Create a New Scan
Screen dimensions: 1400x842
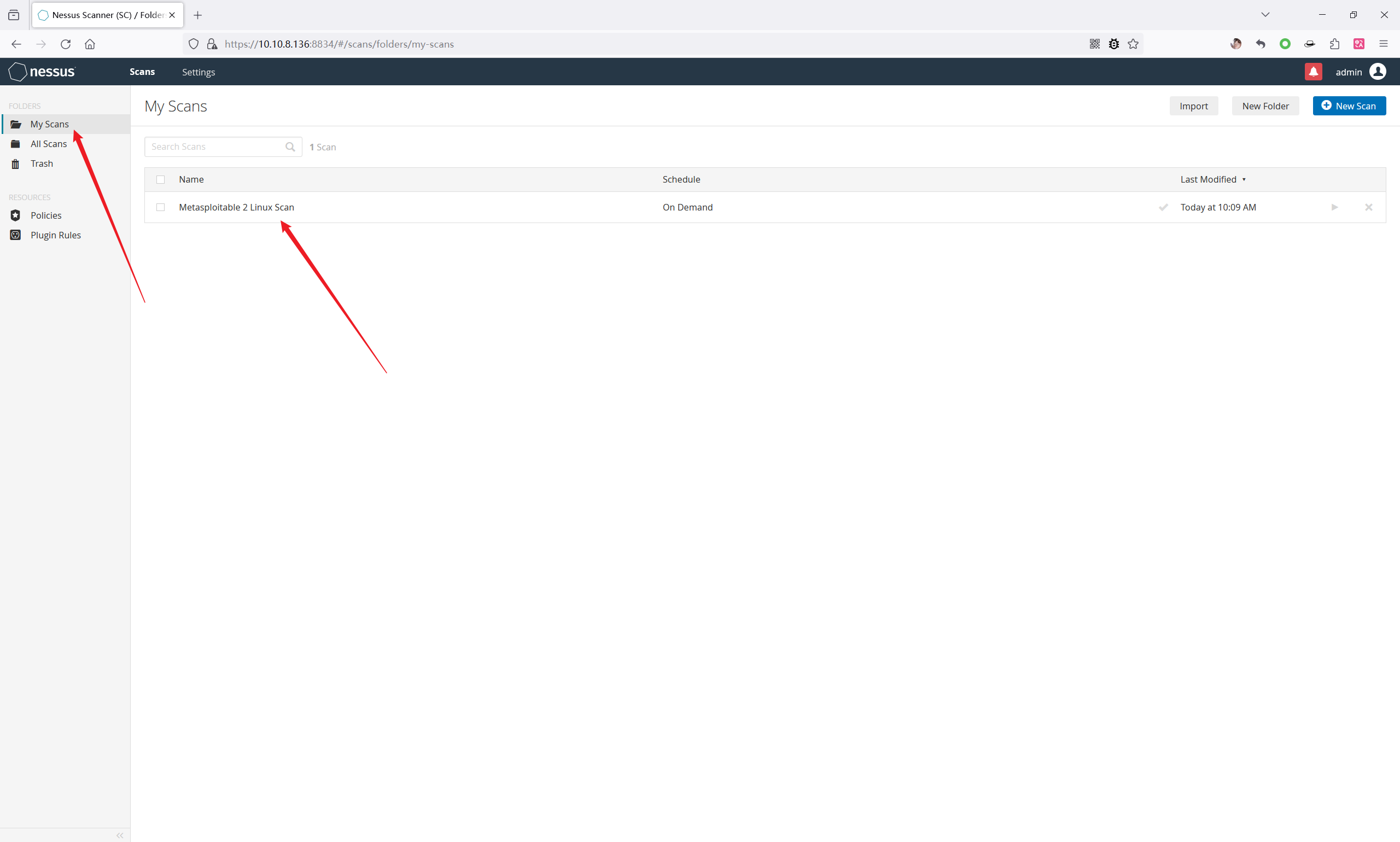[1349, 106]
